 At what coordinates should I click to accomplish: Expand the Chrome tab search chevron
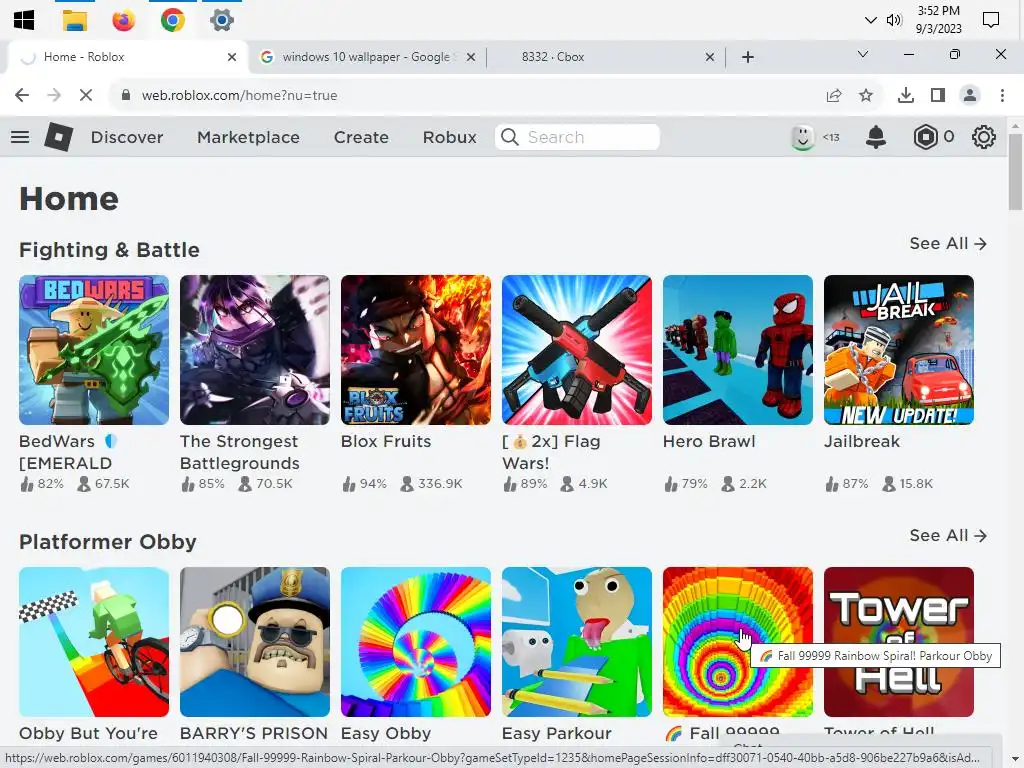863,54
